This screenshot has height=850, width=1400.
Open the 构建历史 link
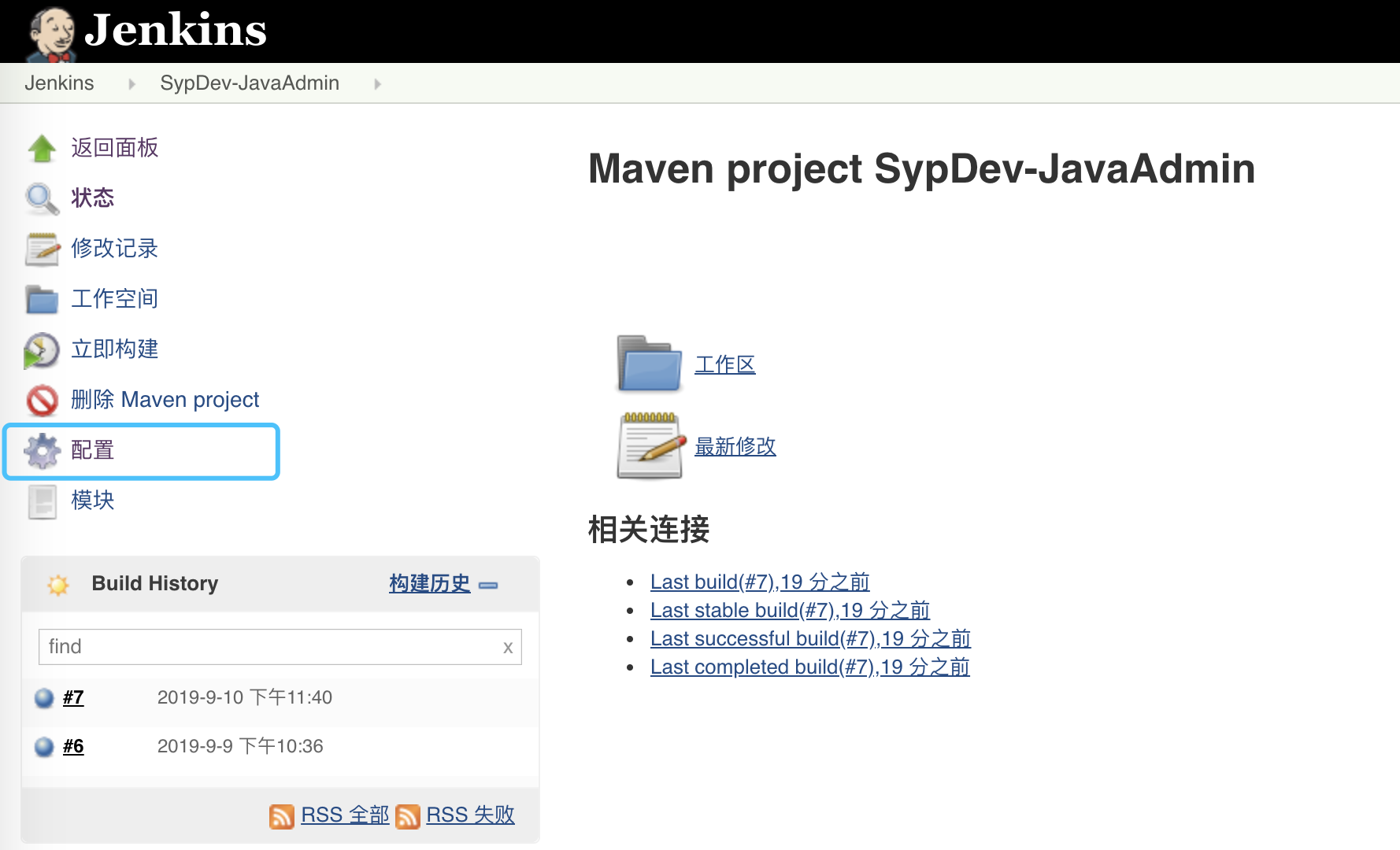pyautogui.click(x=429, y=583)
